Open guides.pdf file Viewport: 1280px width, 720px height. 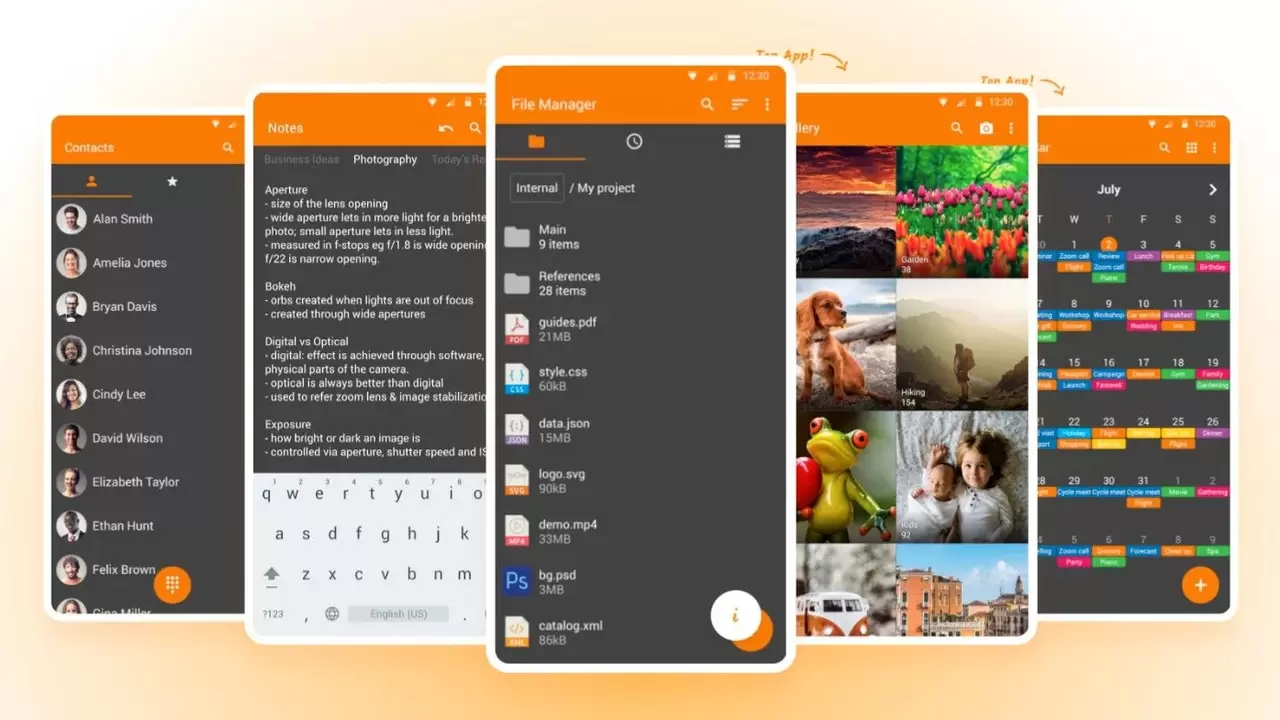click(x=640, y=329)
